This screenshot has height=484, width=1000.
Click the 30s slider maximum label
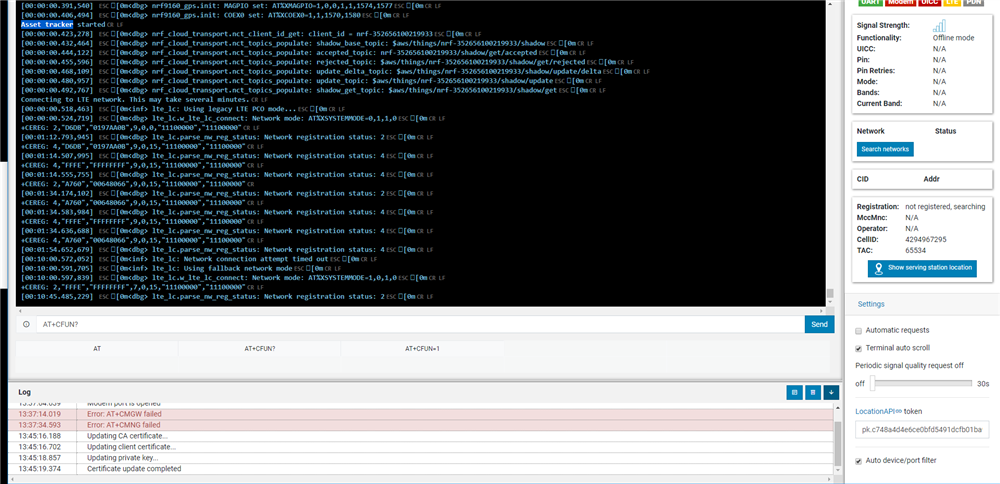click(983, 384)
